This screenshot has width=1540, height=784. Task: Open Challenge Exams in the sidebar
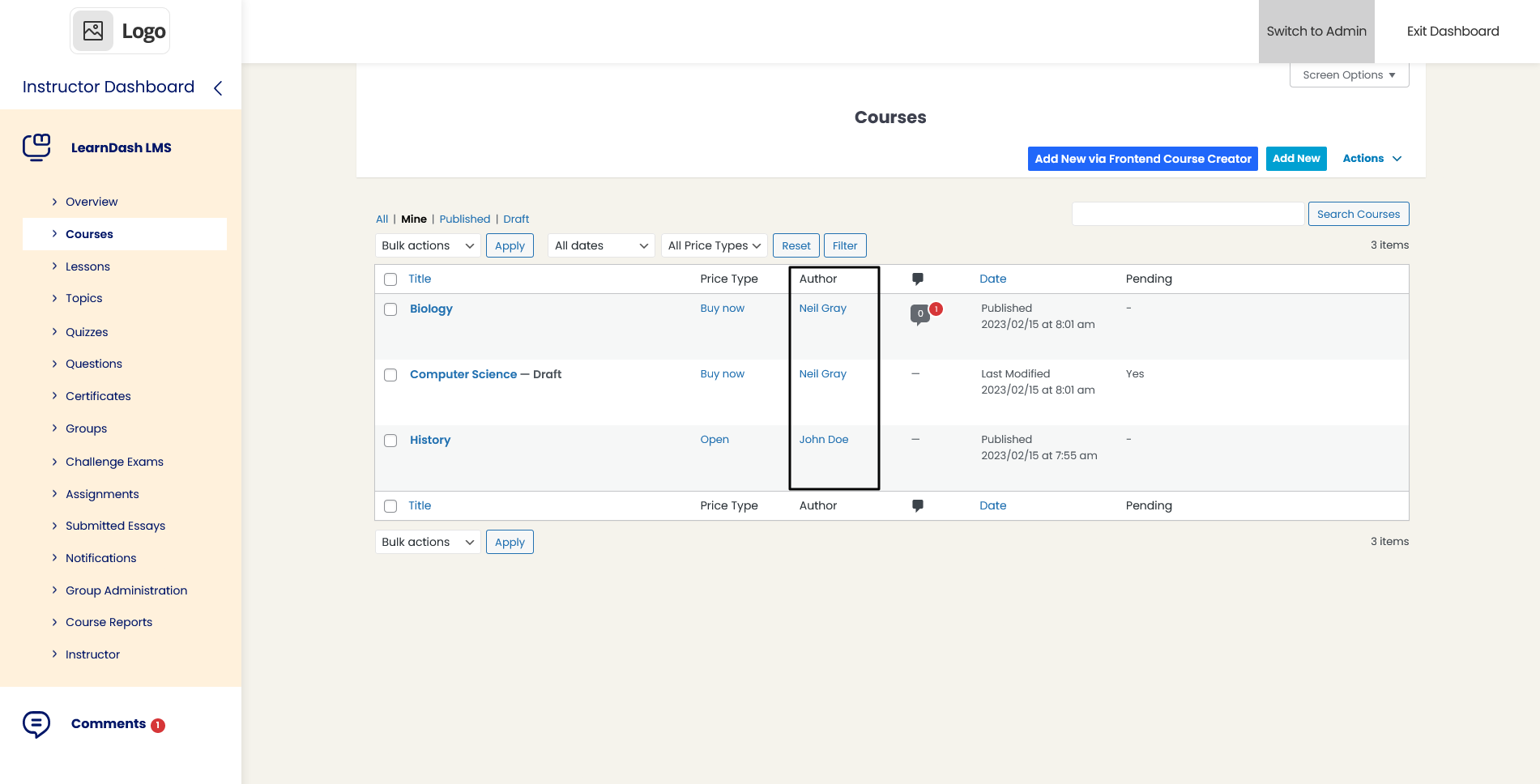click(114, 462)
